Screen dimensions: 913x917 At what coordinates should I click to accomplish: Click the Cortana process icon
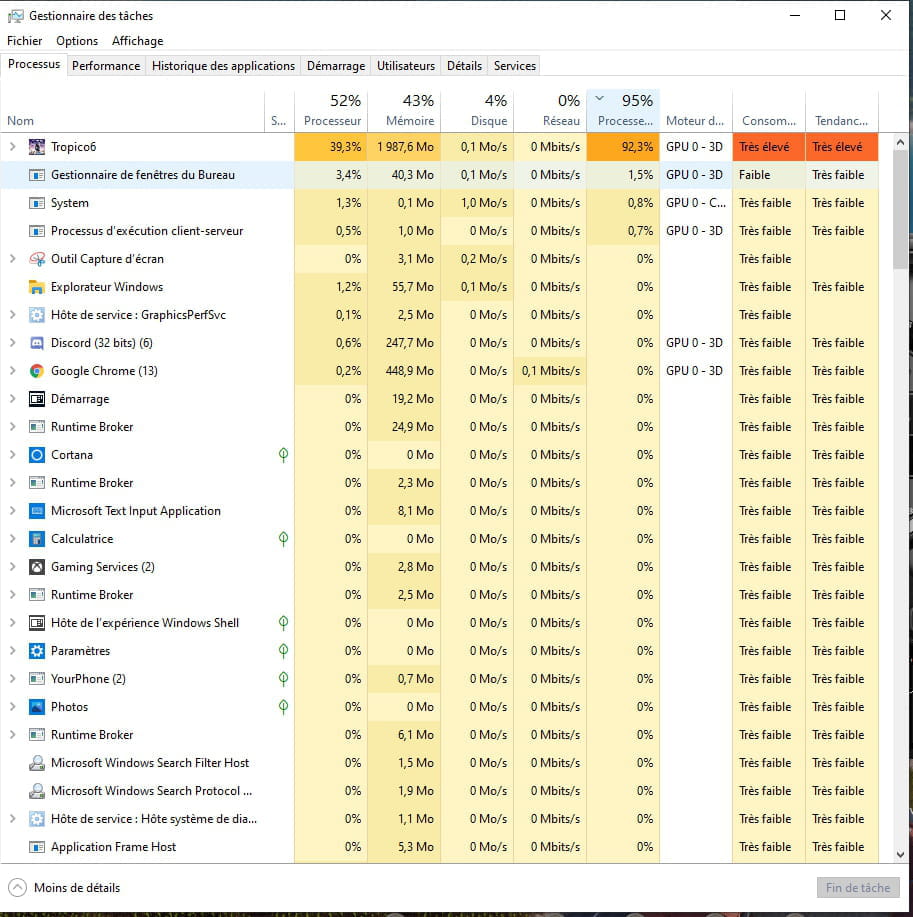tap(37, 455)
